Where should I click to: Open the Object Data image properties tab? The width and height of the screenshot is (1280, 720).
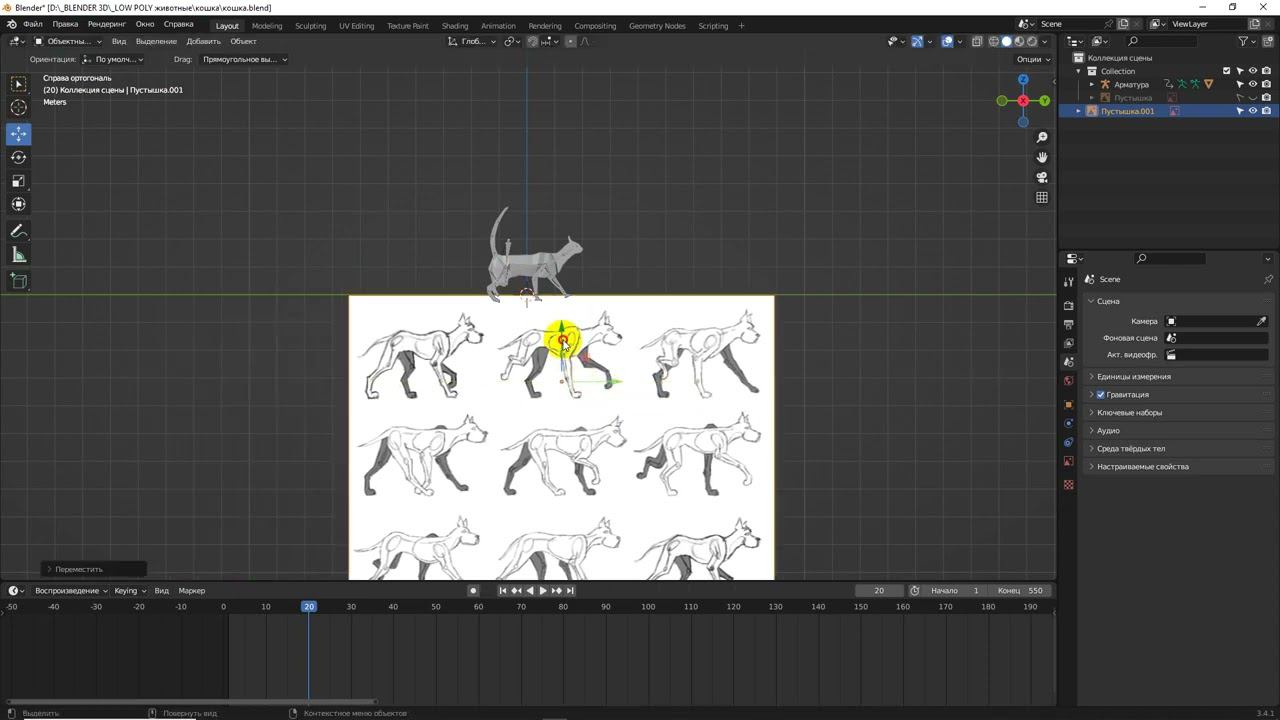pyautogui.click(x=1069, y=462)
